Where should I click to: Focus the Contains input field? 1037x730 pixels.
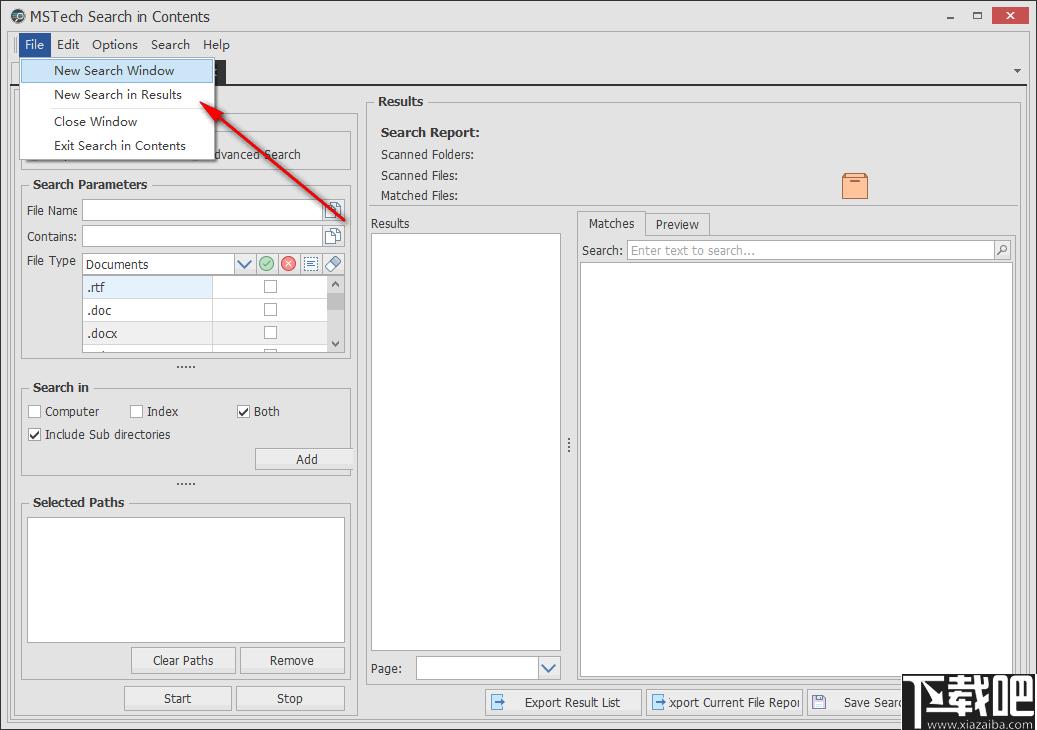tap(202, 236)
